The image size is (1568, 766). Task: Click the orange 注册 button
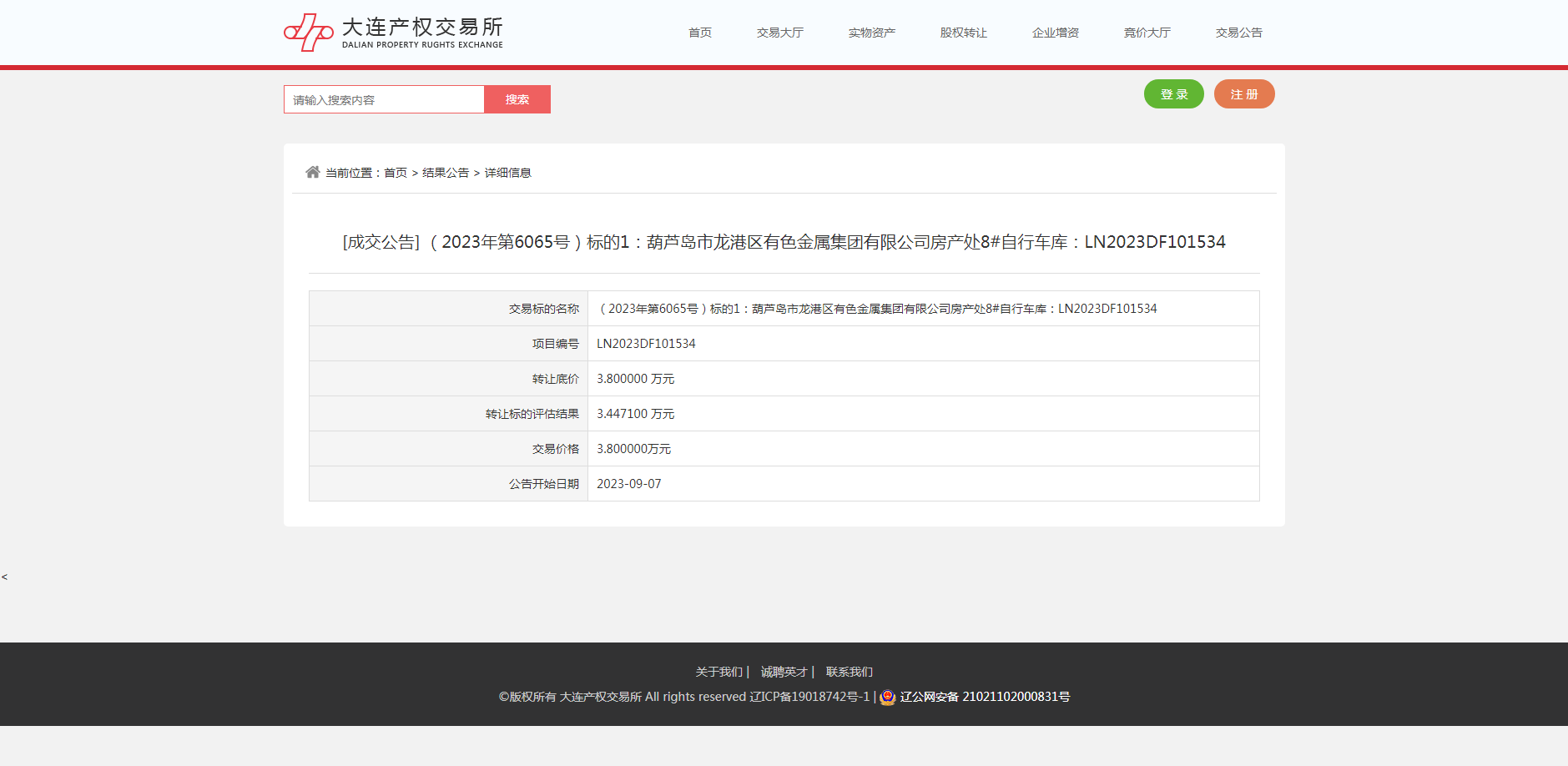1244,94
